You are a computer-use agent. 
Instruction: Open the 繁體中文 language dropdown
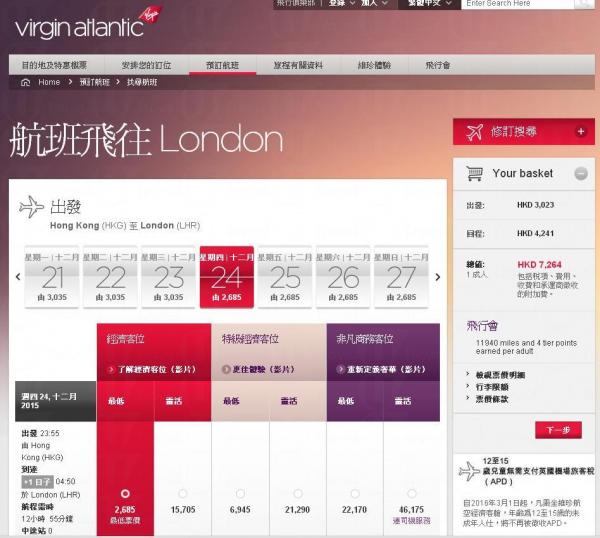coord(429,3)
